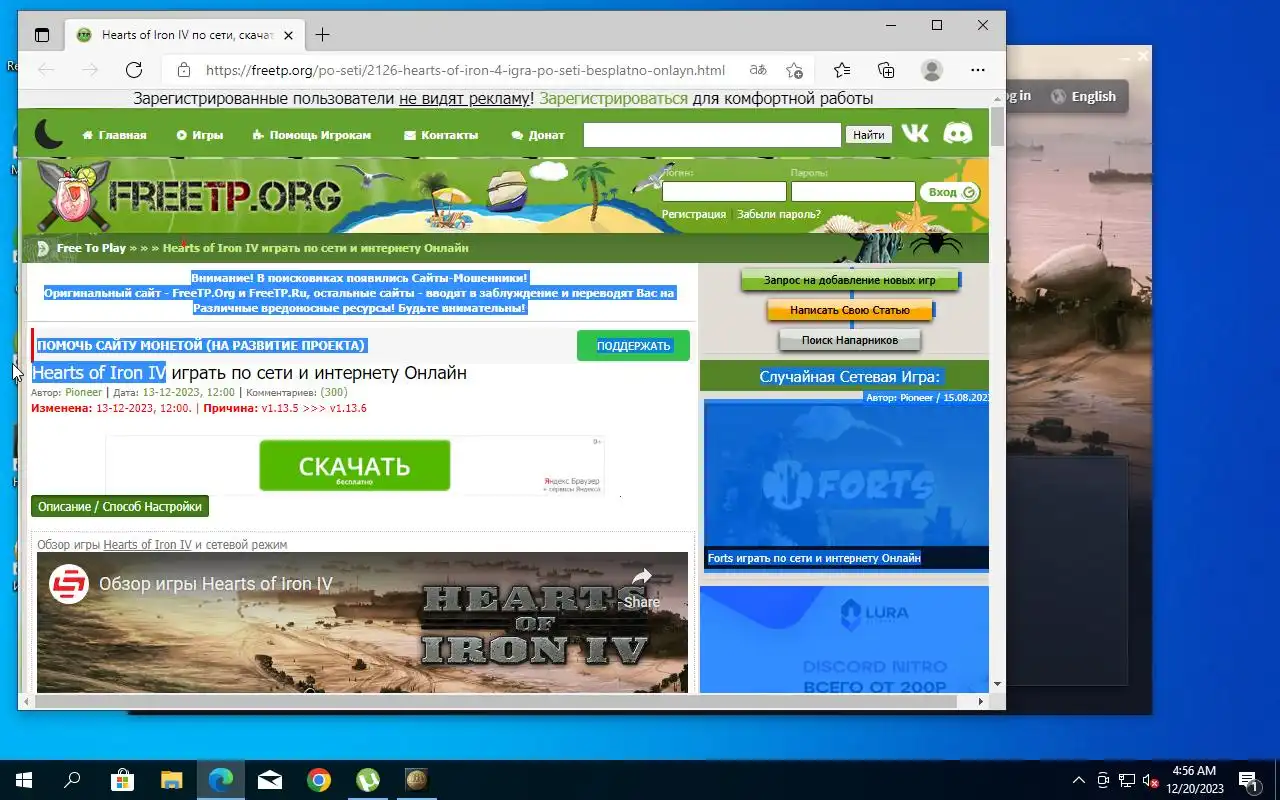1280x800 pixels.
Task: Close the Hearts of Iron IV tab
Action: pos(289,35)
